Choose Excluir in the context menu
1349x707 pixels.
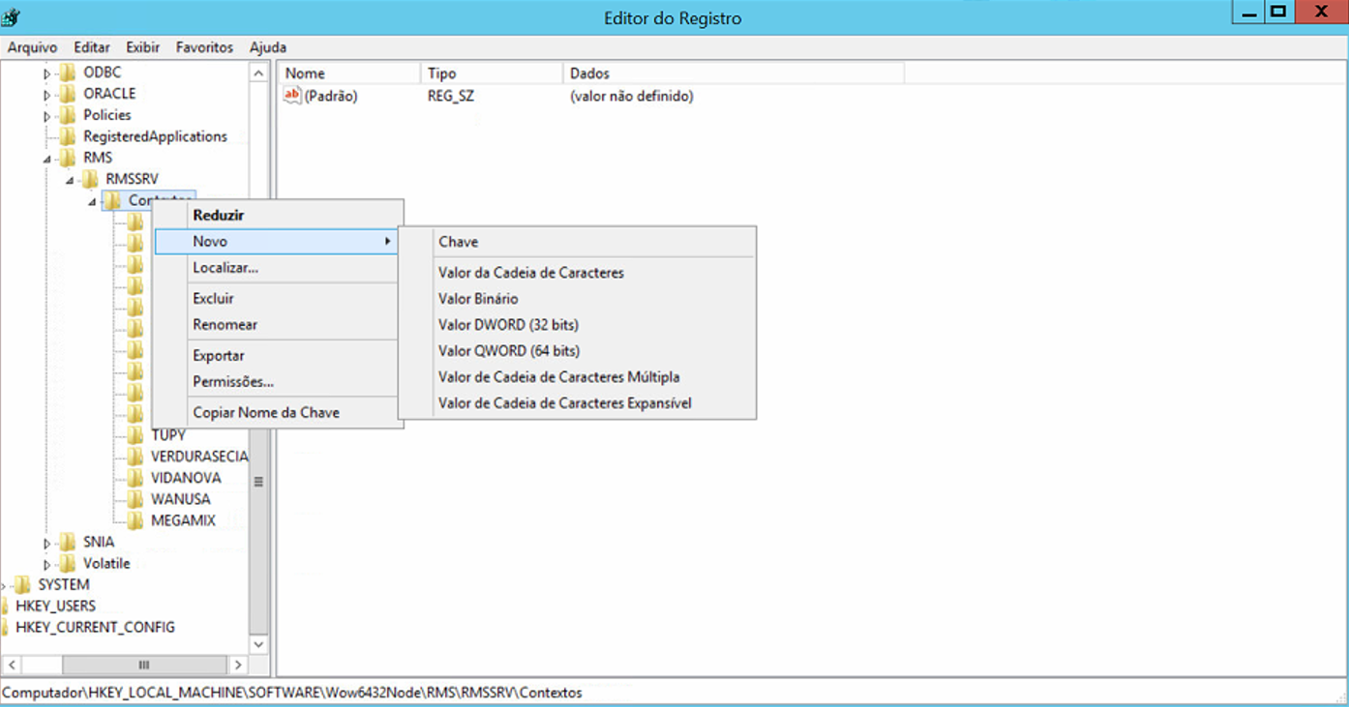(276, 299)
